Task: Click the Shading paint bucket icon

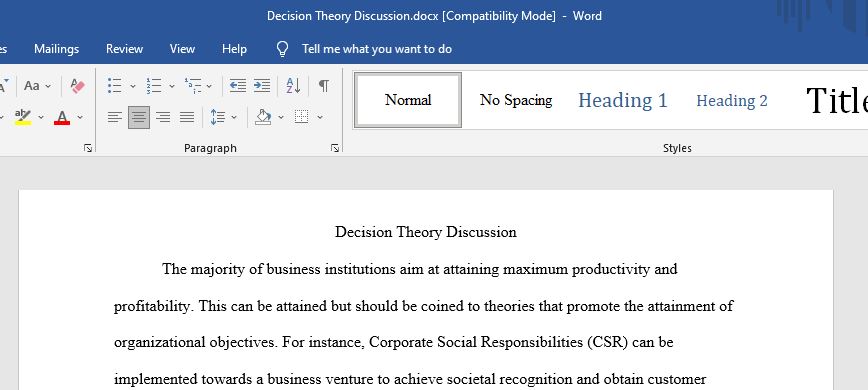Action: pyautogui.click(x=264, y=117)
